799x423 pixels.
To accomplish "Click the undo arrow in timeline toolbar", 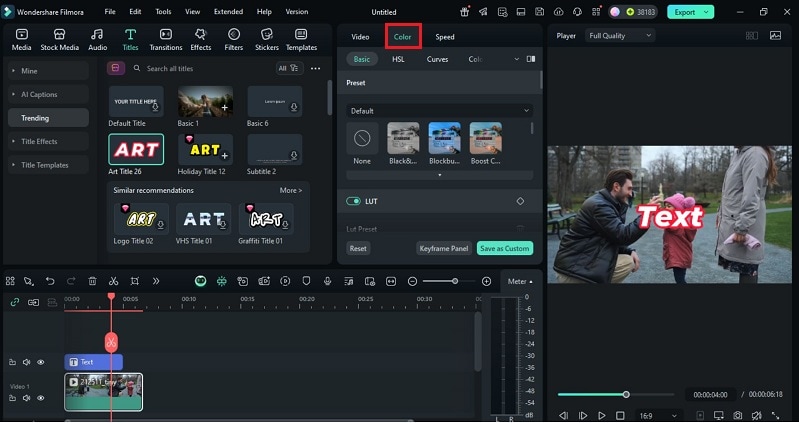I will 50,281.
